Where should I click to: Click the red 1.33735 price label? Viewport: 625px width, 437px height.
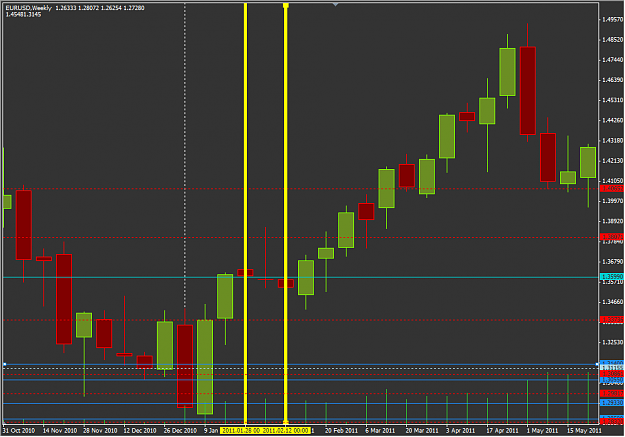click(612, 320)
